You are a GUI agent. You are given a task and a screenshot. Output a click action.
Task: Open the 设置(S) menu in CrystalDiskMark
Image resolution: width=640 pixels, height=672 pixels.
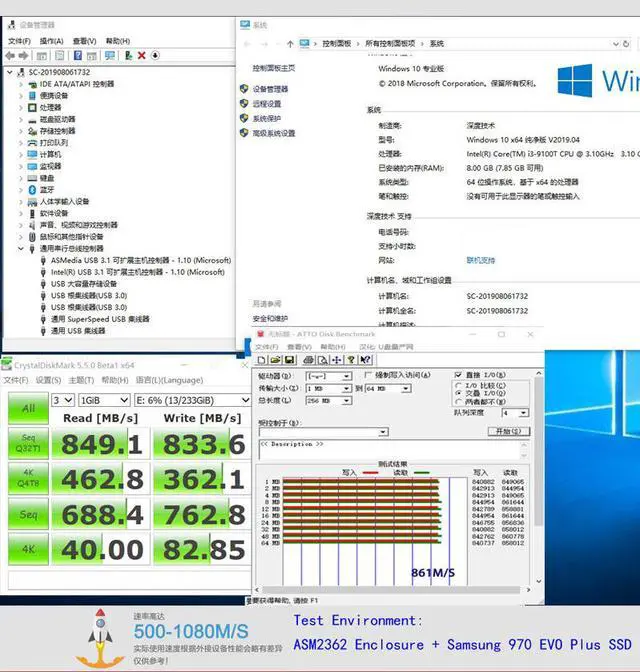(48, 380)
